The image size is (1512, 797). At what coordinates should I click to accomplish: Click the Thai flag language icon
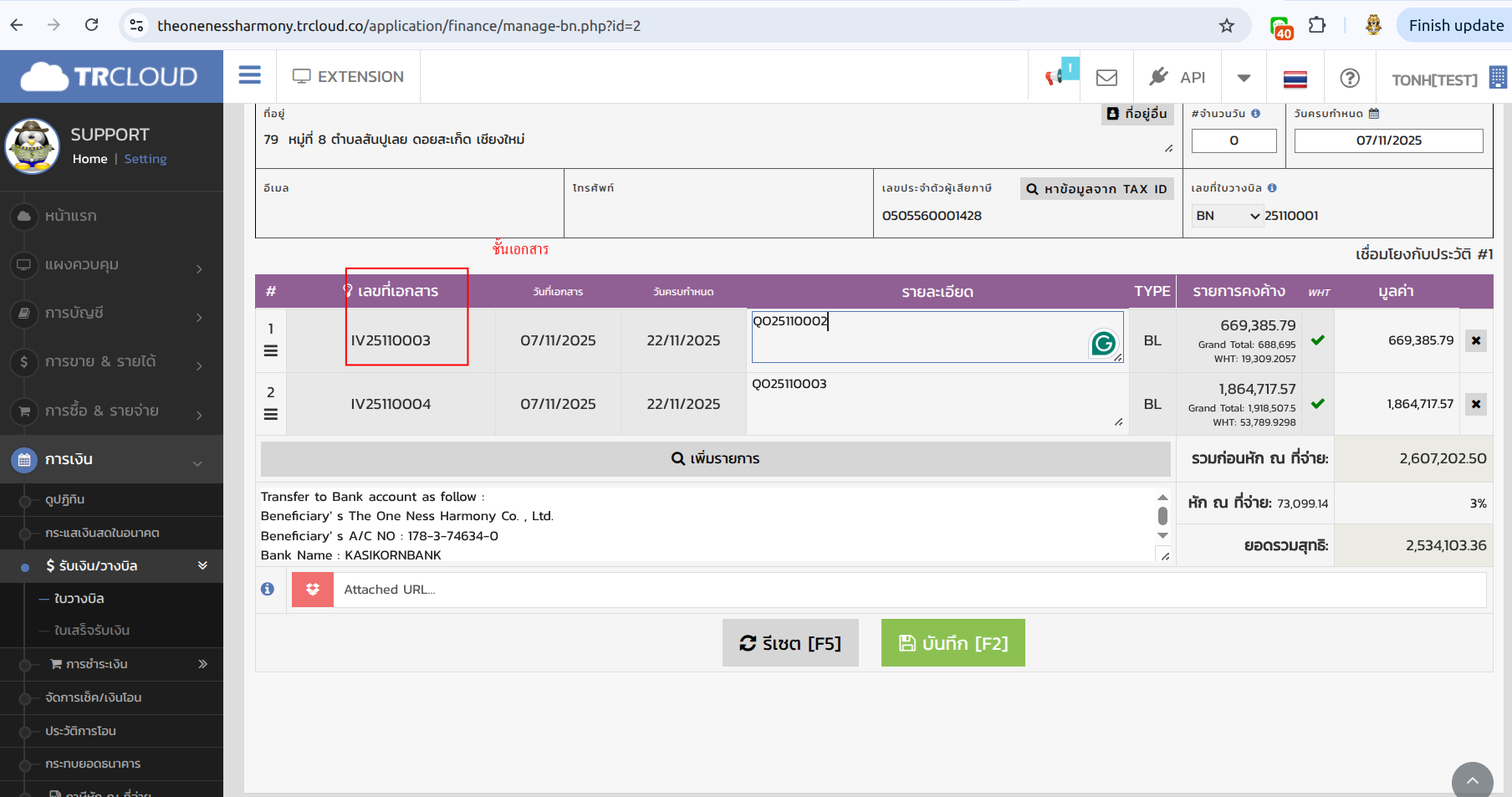(1295, 79)
